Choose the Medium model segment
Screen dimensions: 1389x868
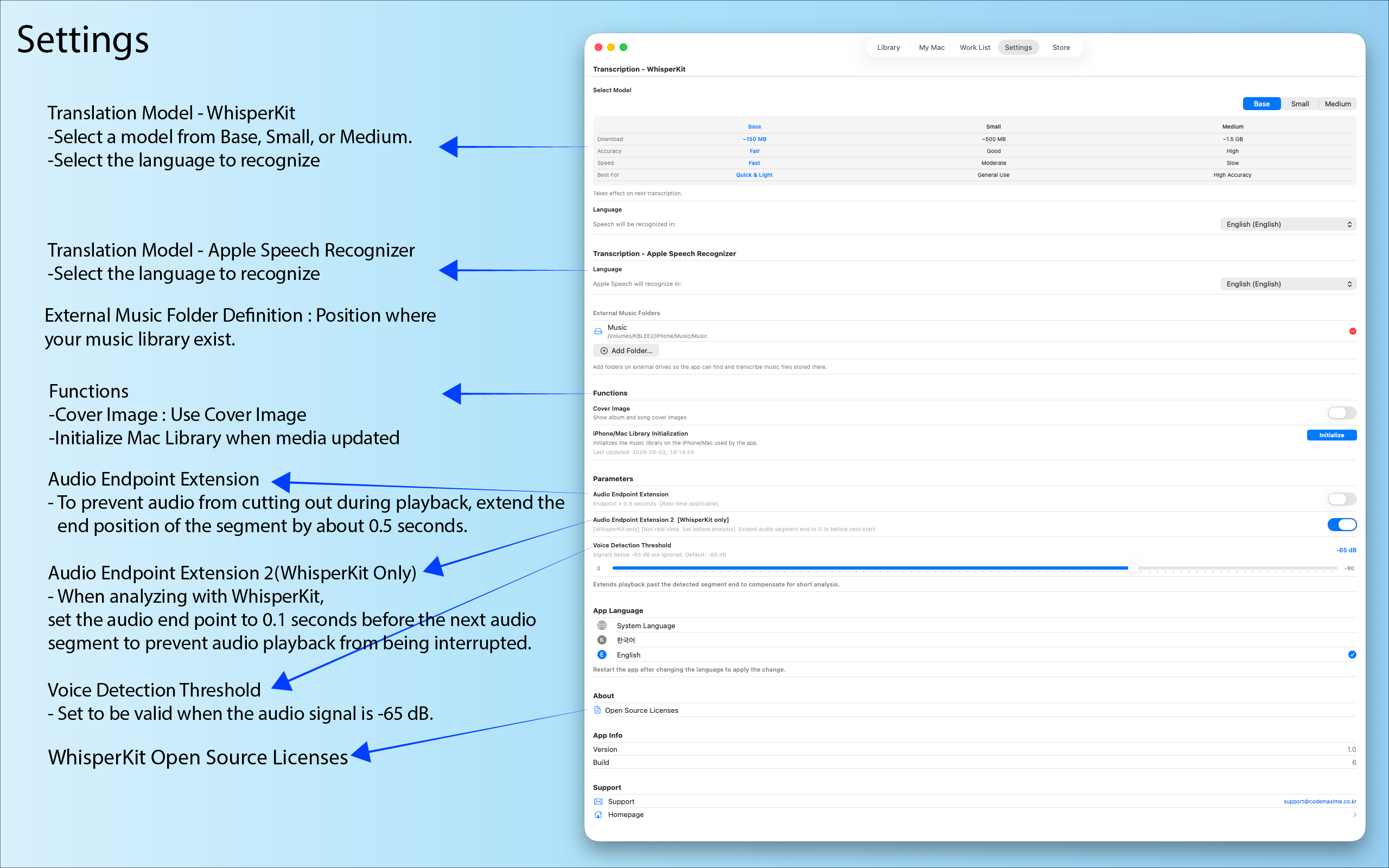1337,104
